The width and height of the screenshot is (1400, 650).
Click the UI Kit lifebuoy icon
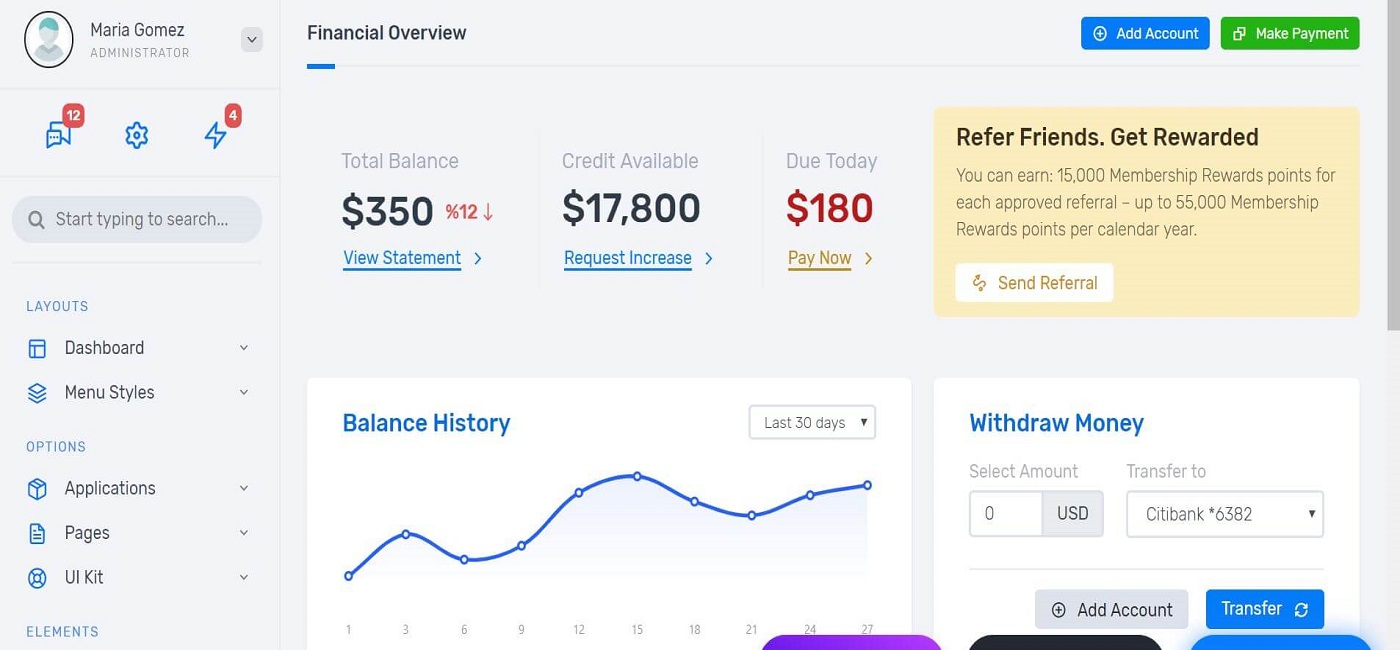[x=38, y=578]
